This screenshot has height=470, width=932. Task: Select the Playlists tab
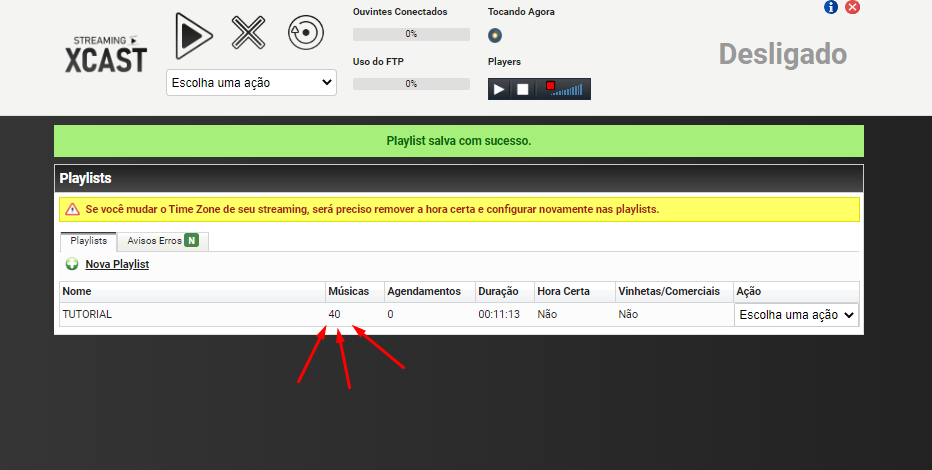[89, 241]
